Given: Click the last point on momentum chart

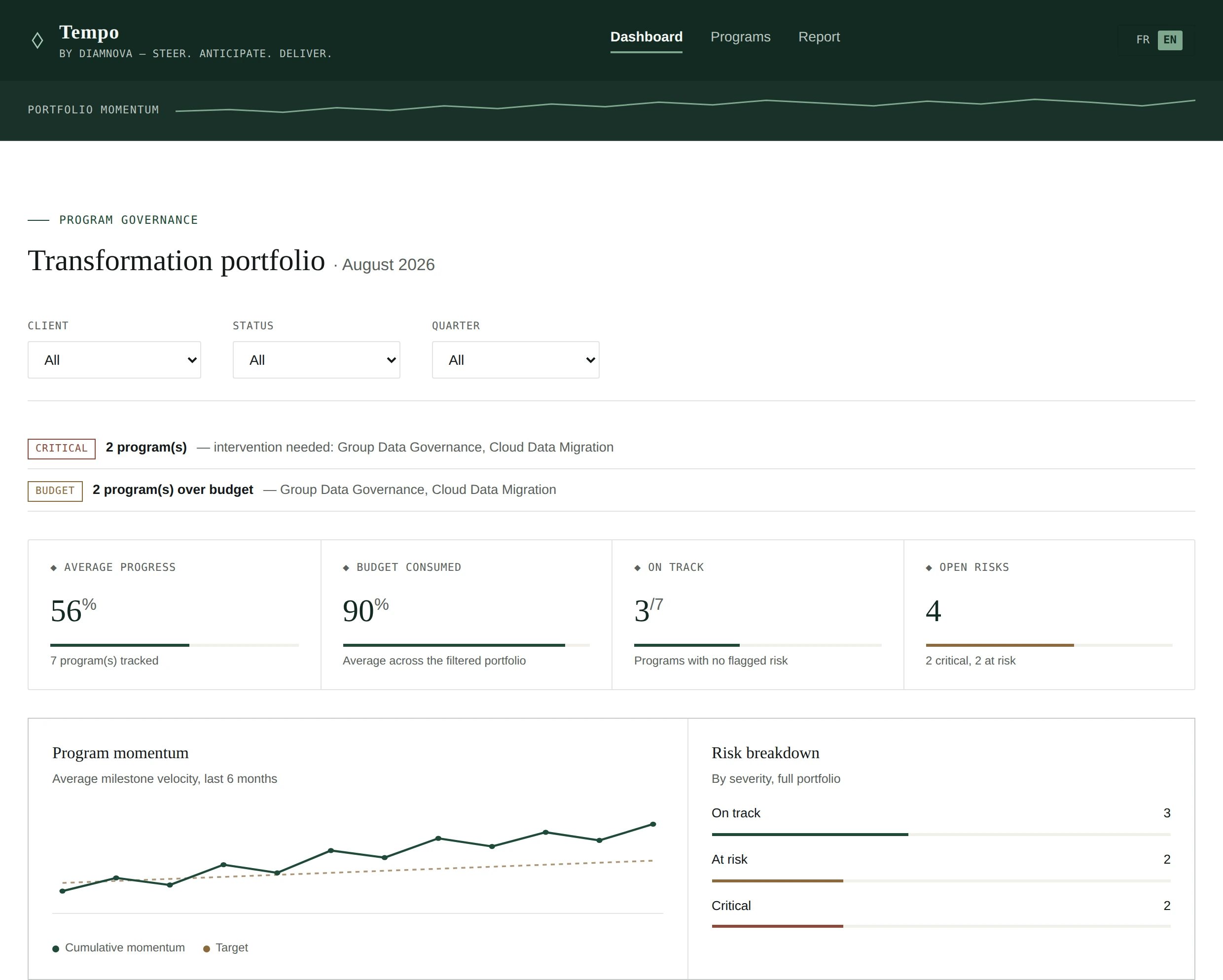Looking at the screenshot, I should click(653, 824).
